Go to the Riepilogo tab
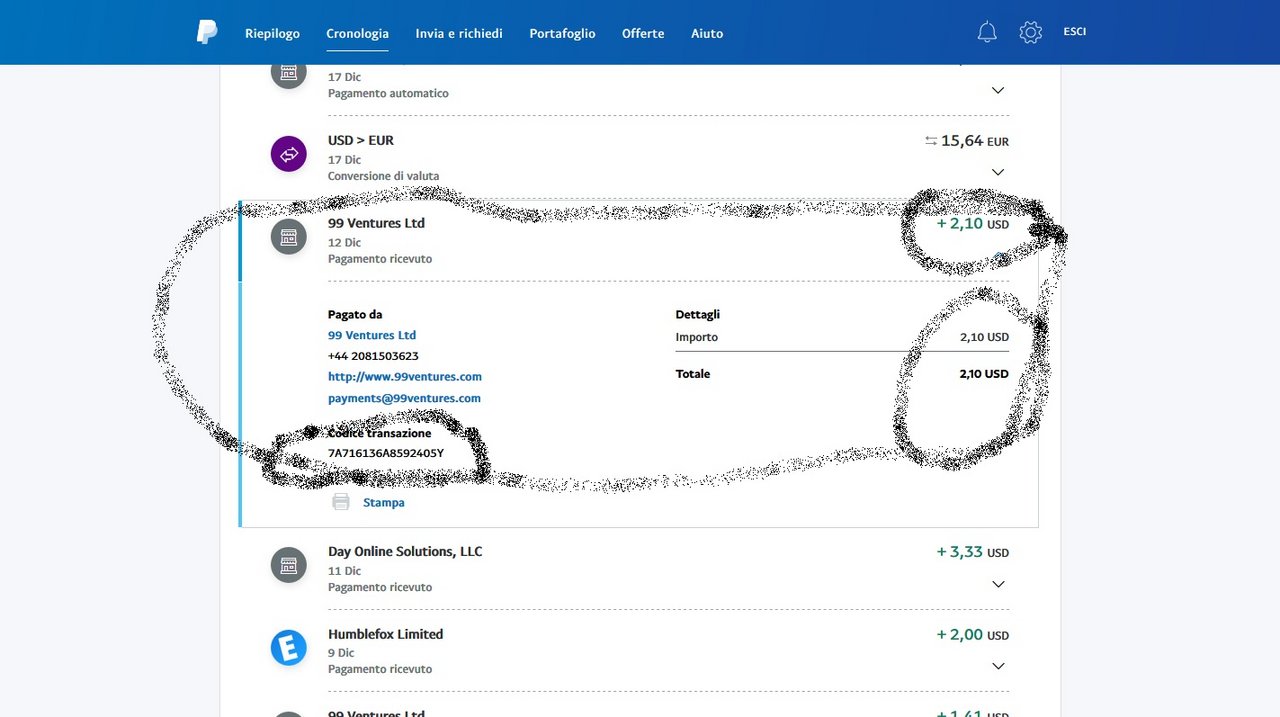 [272, 33]
